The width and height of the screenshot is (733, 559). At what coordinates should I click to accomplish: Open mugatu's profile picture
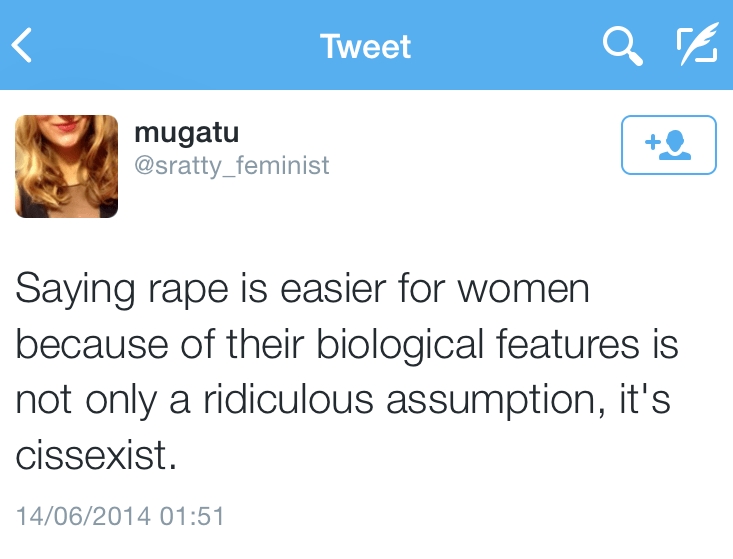(66, 166)
